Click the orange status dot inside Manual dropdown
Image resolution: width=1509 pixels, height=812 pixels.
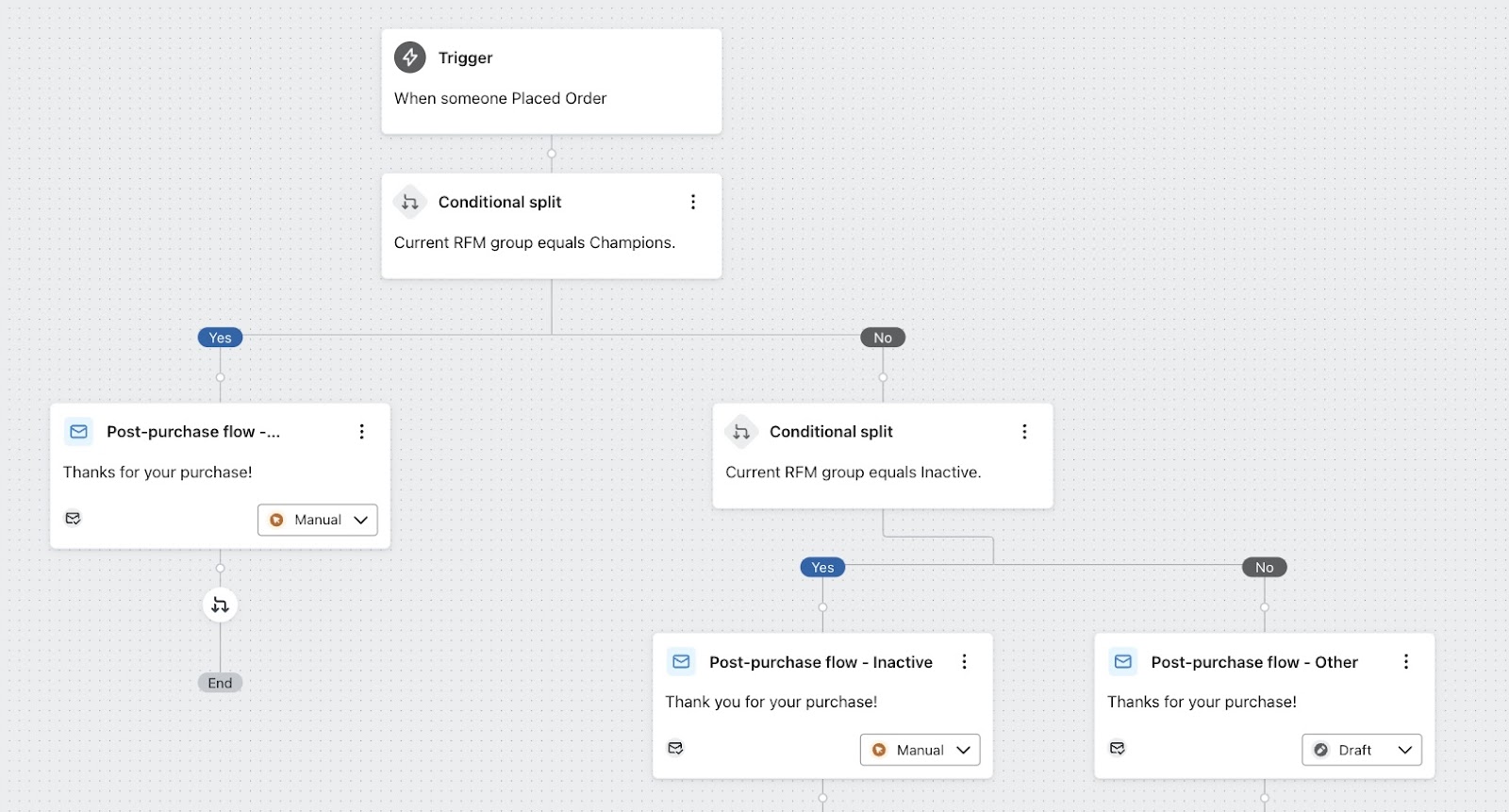[275, 520]
